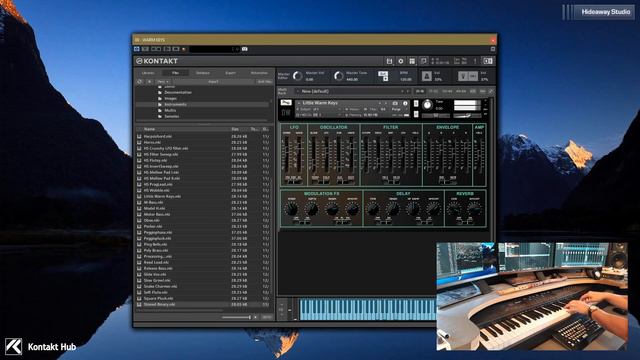
Task: Select rack page 33-48
Action: (x=447, y=91)
